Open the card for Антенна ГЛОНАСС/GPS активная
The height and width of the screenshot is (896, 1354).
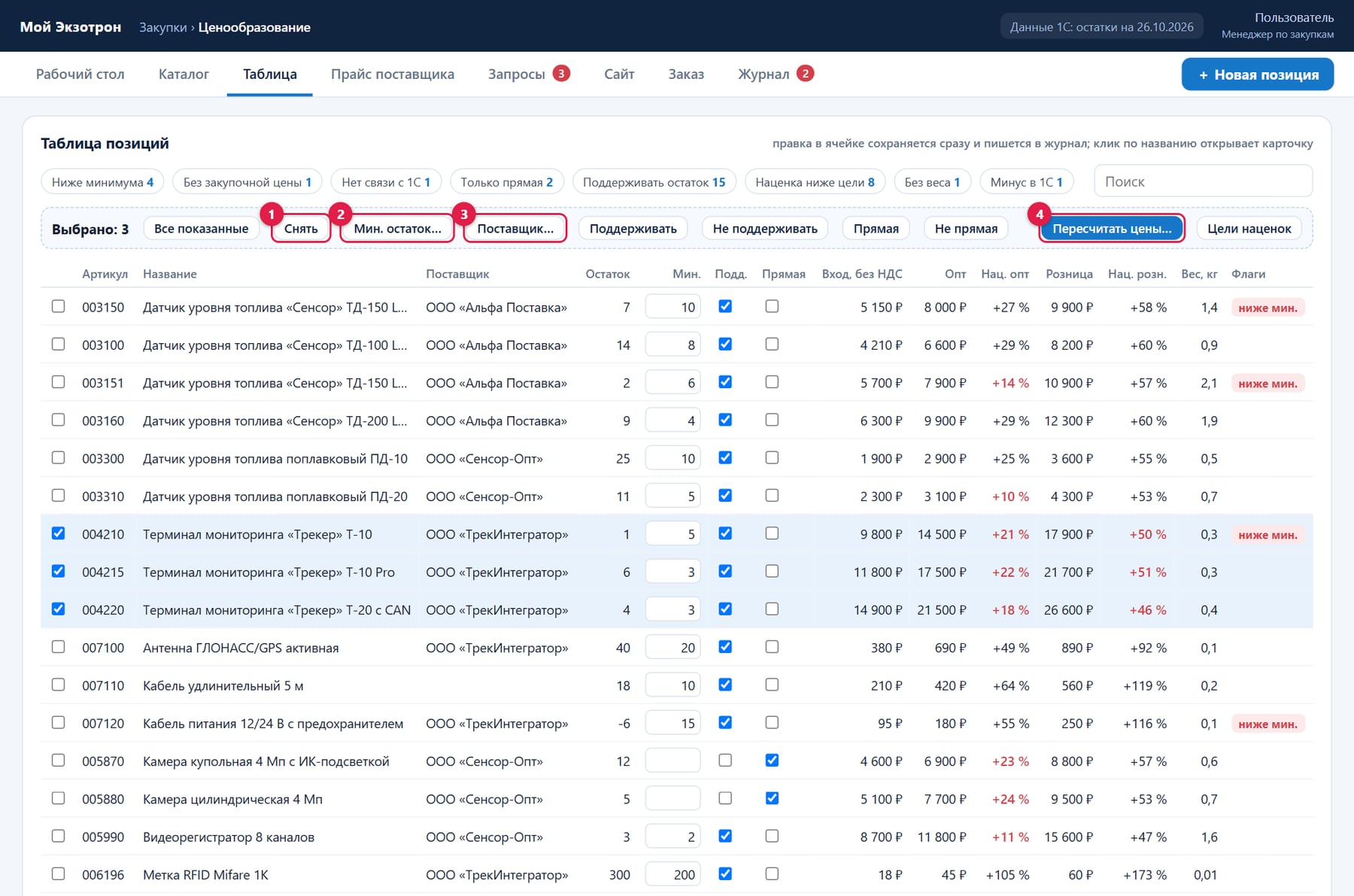coord(241,648)
